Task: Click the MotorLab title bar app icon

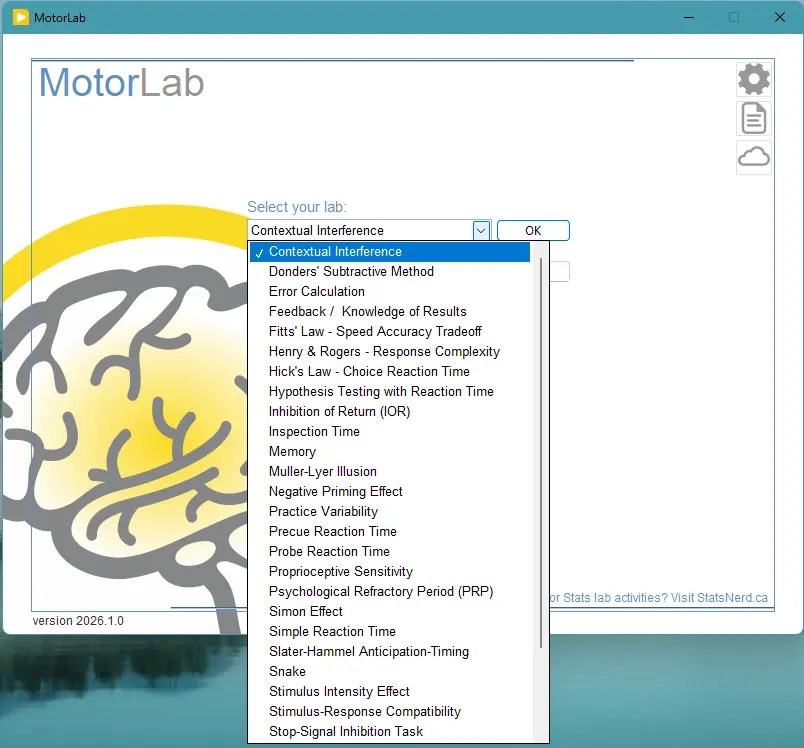Action: [x=21, y=17]
